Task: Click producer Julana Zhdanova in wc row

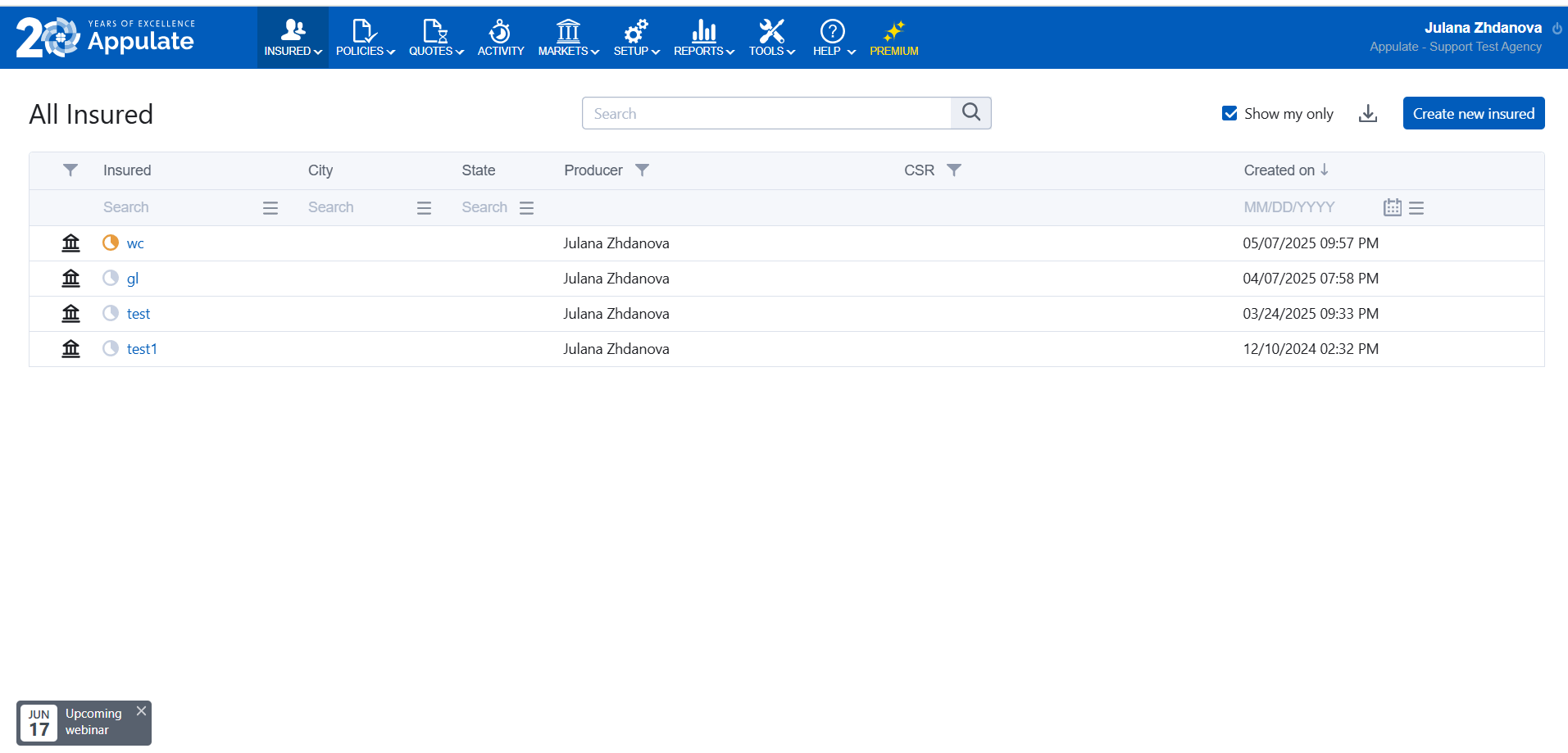Action: click(x=616, y=243)
